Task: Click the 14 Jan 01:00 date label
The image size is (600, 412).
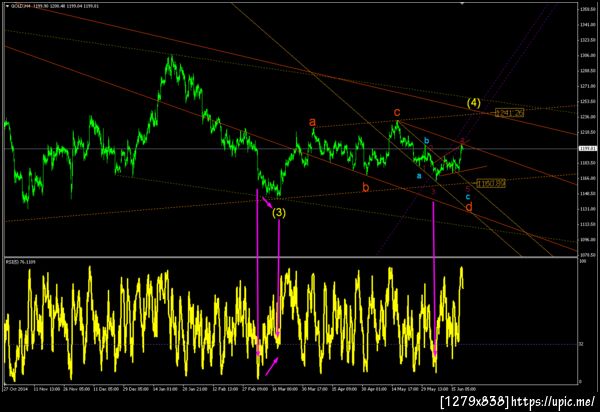Action: click(x=165, y=389)
